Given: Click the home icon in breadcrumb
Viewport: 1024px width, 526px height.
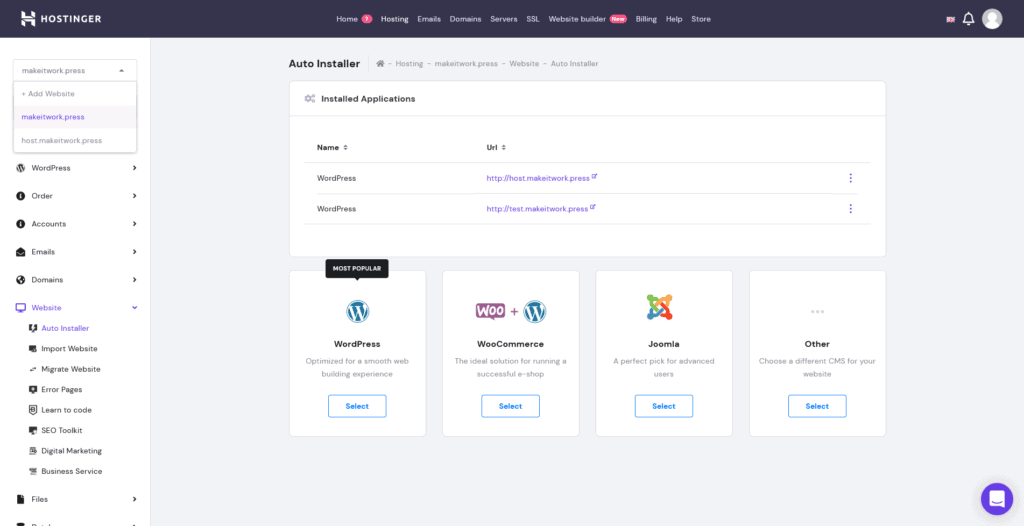Looking at the screenshot, I should [x=380, y=63].
